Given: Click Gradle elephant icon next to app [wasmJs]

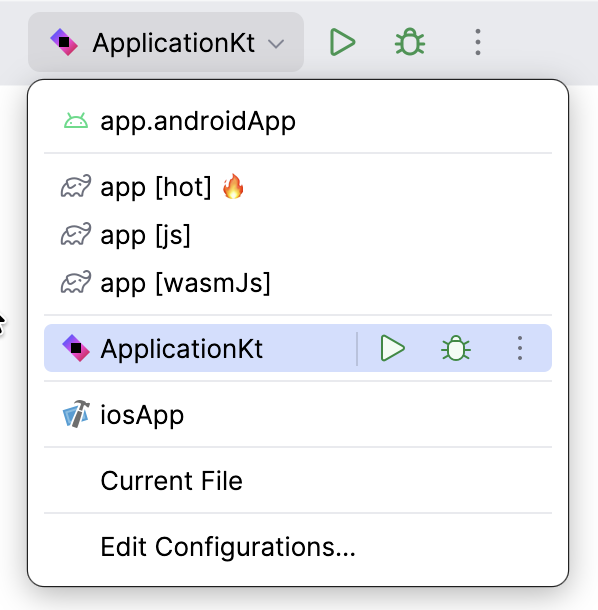Looking at the screenshot, I should [x=76, y=282].
